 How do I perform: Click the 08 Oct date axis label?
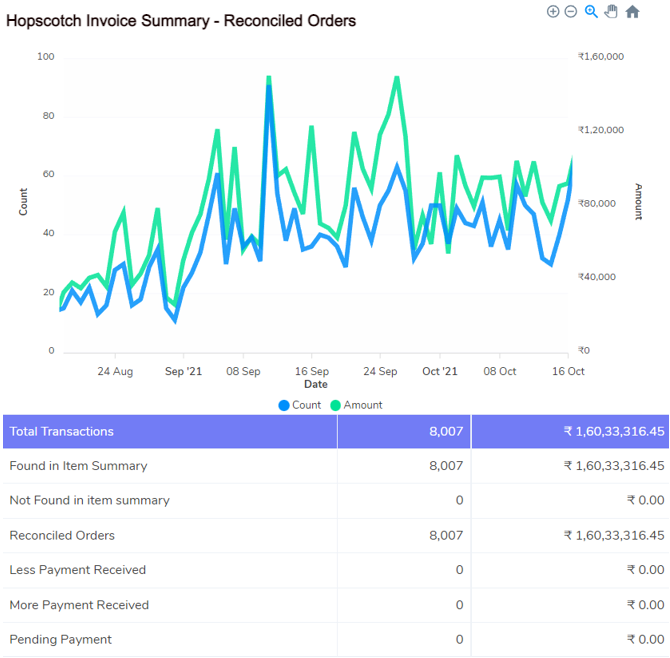pyautogui.click(x=500, y=371)
